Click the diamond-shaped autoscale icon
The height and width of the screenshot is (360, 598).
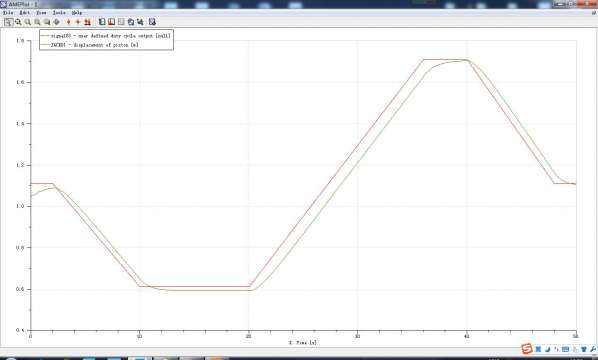[x=56, y=22]
